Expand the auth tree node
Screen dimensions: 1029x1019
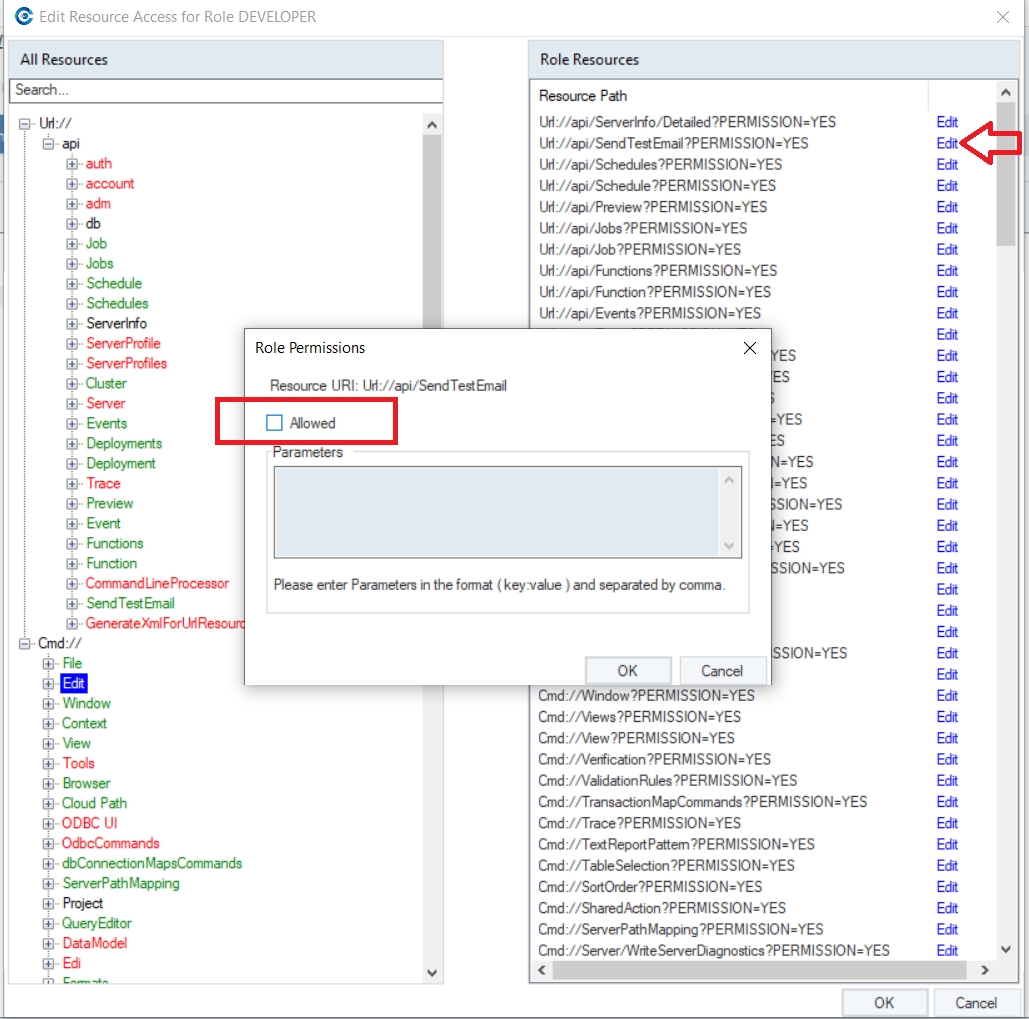click(x=72, y=164)
